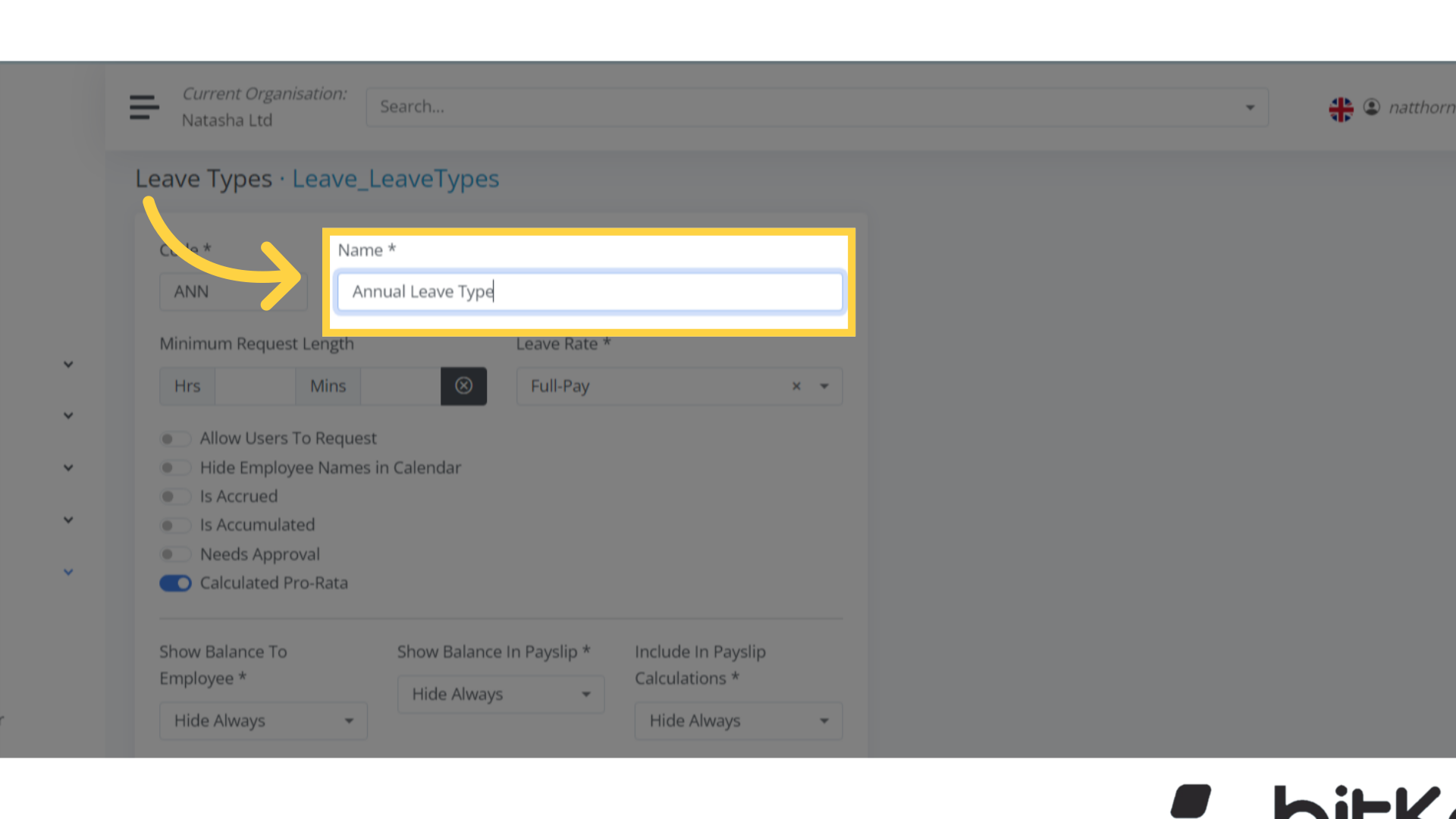Viewport: 1456px width, 819px height.
Task: Expand the highlighted blue sidebar chevron
Action: 67,572
